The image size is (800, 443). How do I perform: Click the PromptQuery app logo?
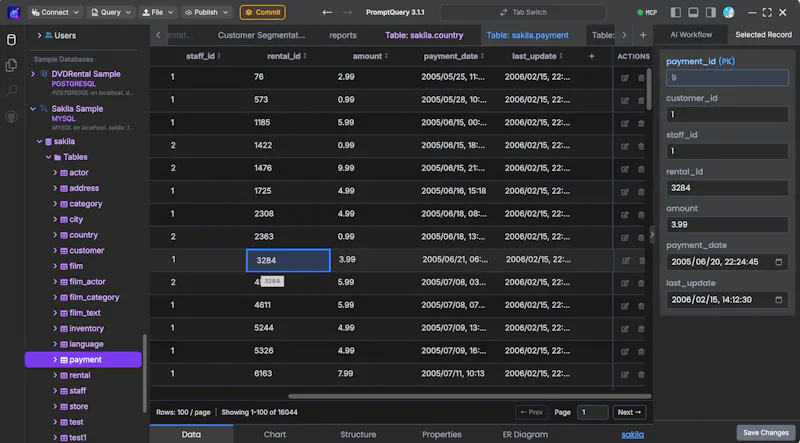(14, 12)
